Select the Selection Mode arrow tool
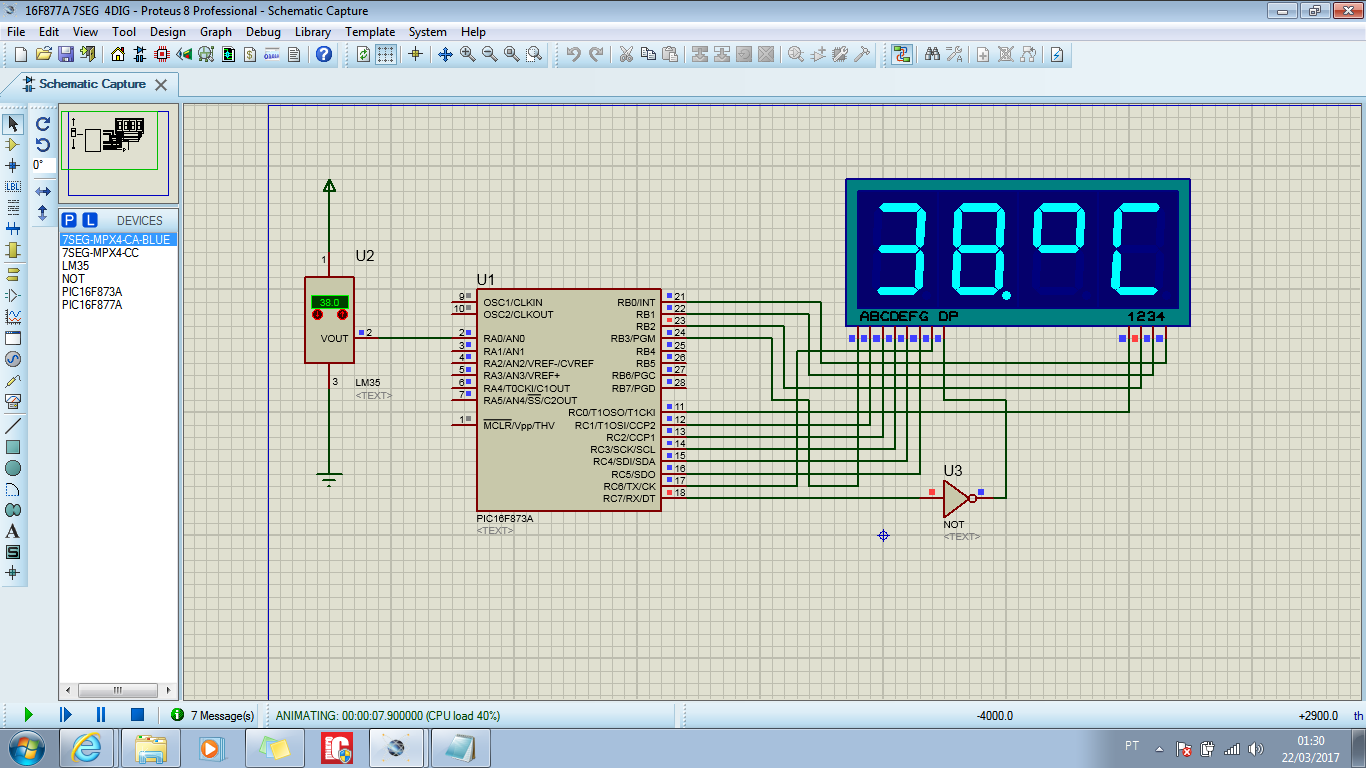The width and height of the screenshot is (1366, 768). (x=13, y=124)
